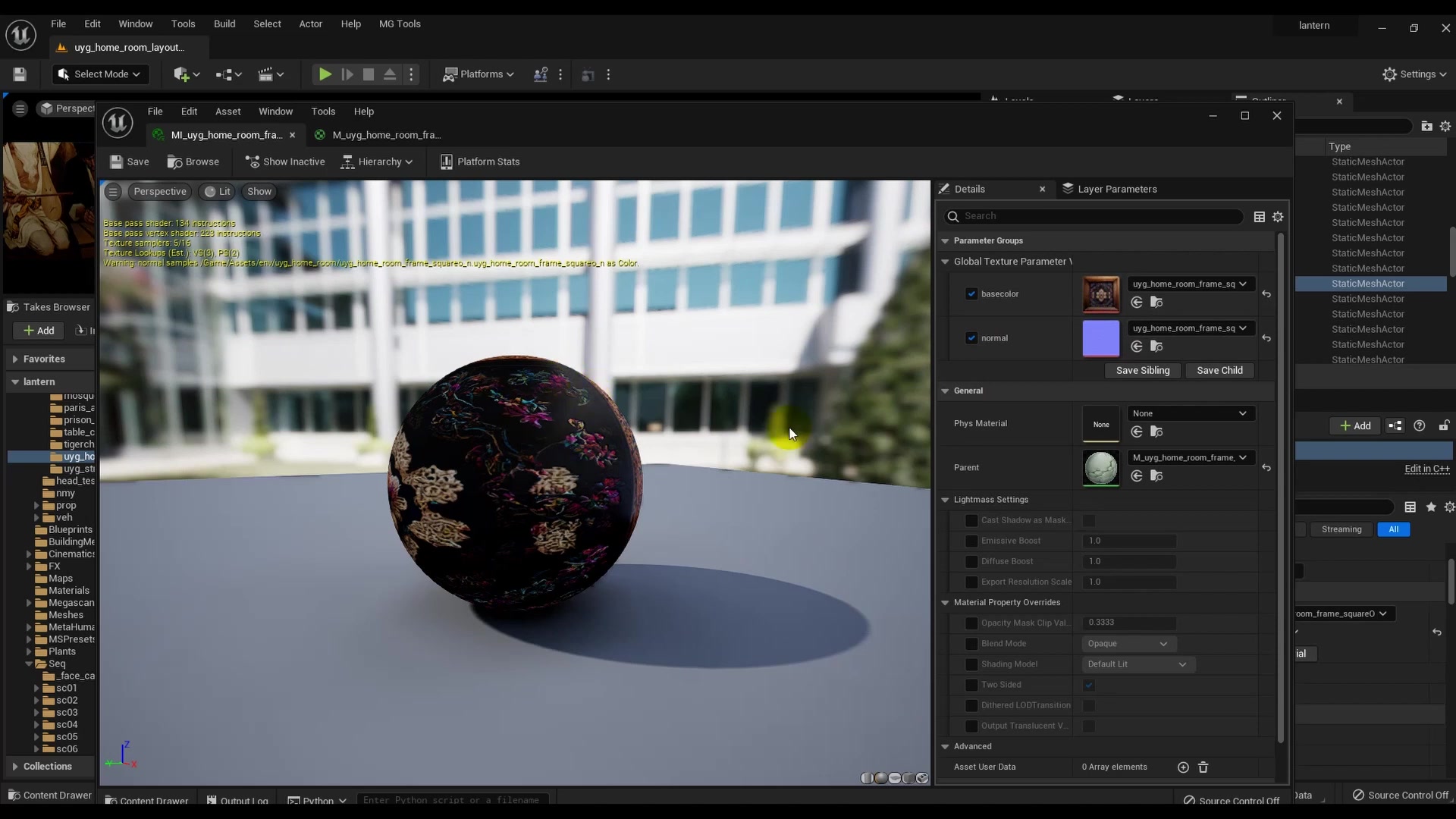
Task: Close the Details tab
Action: [x=1042, y=189]
